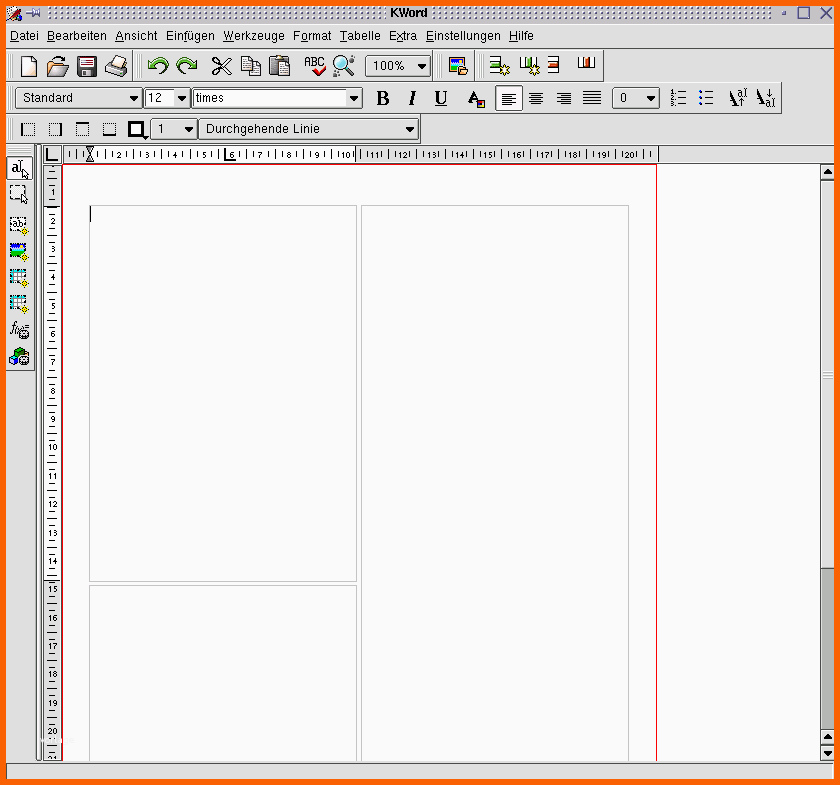840x785 pixels.
Task: Cut the selection with the scissors icon
Action: [221, 66]
